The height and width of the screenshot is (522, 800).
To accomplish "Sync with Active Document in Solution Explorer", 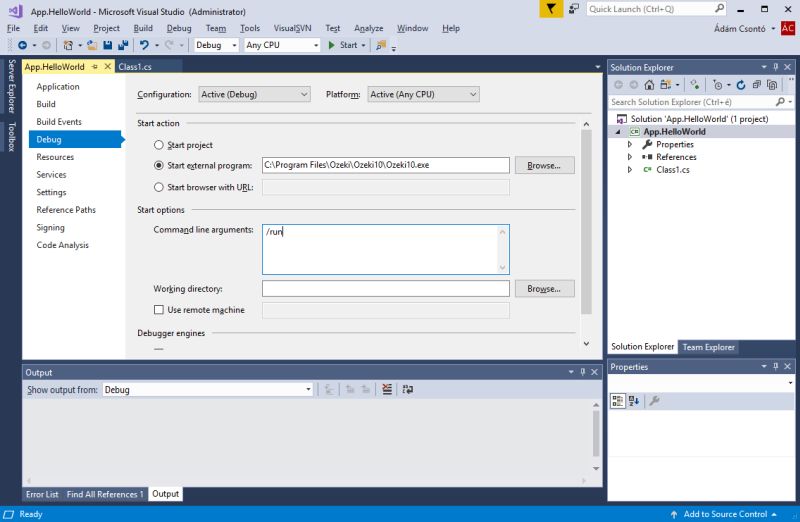I will 695,85.
